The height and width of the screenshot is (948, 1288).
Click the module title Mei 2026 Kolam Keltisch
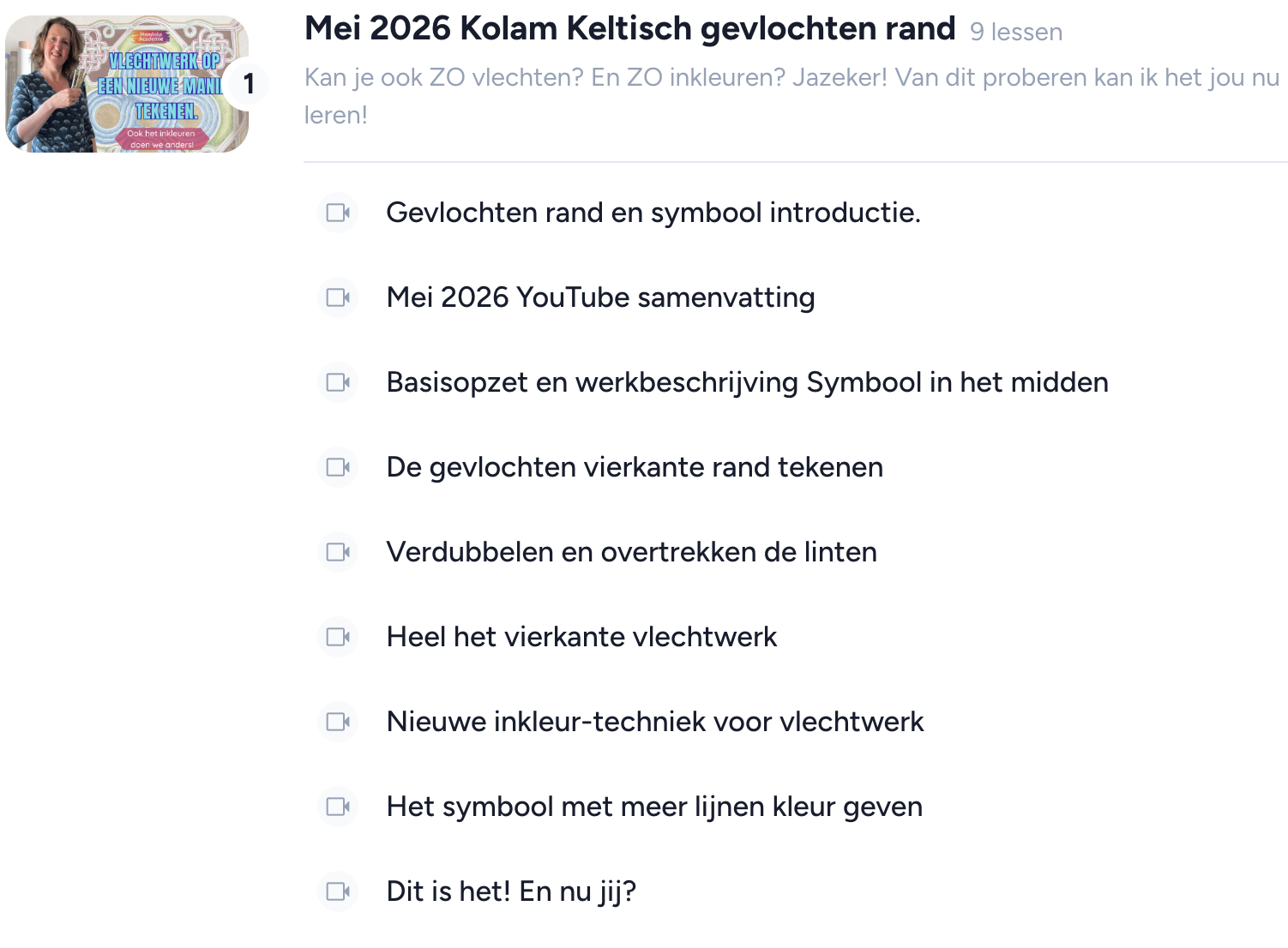[x=629, y=29]
